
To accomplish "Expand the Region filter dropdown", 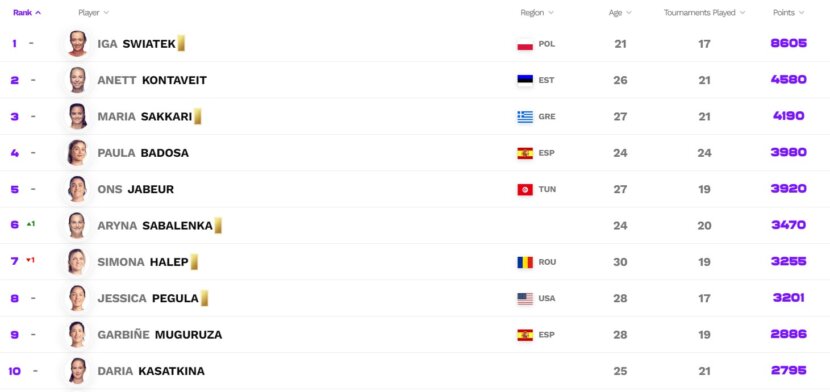I will point(537,13).
